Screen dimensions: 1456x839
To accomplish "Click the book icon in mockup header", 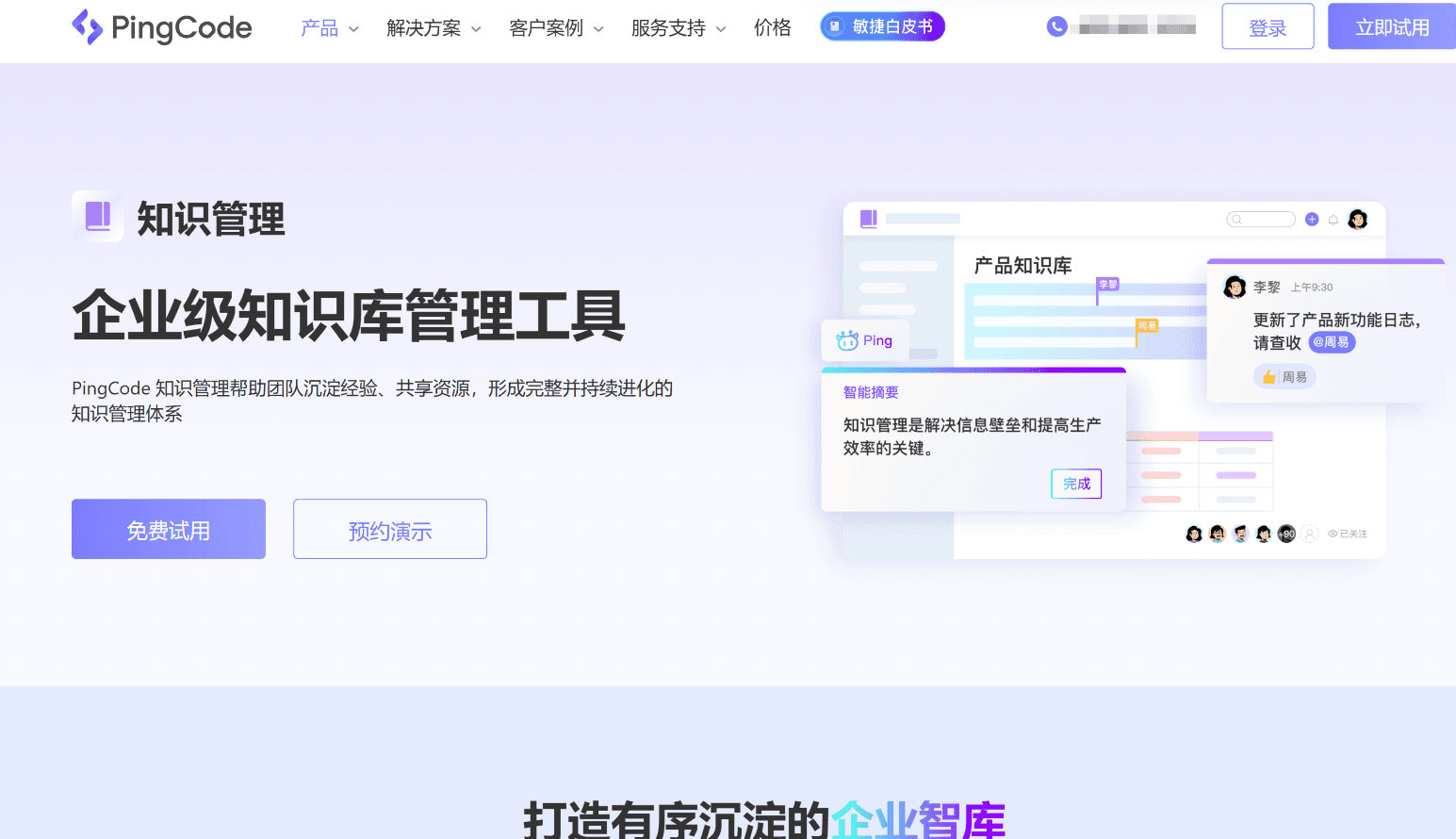I will (x=869, y=219).
